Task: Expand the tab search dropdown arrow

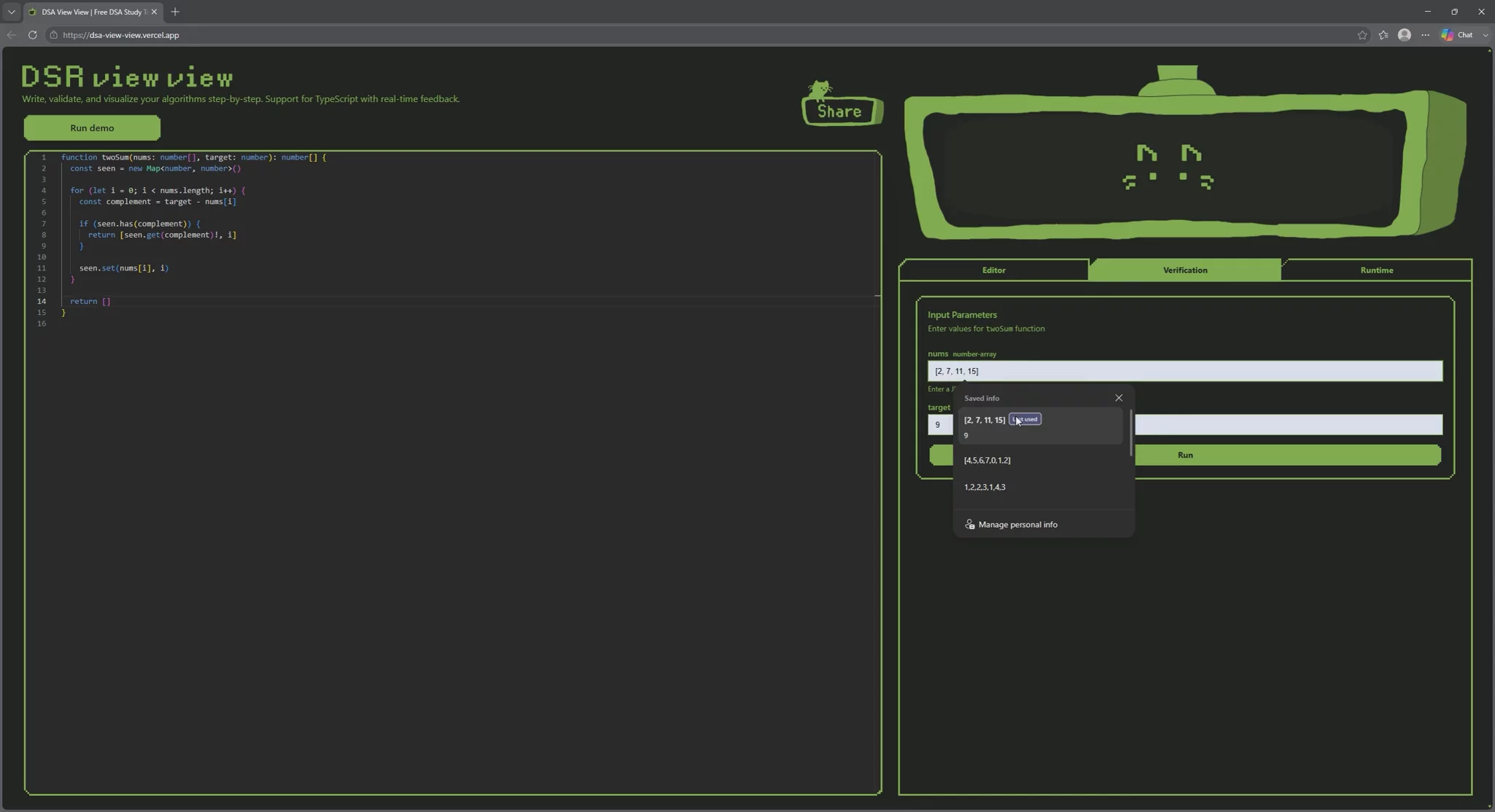Action: coord(11,12)
